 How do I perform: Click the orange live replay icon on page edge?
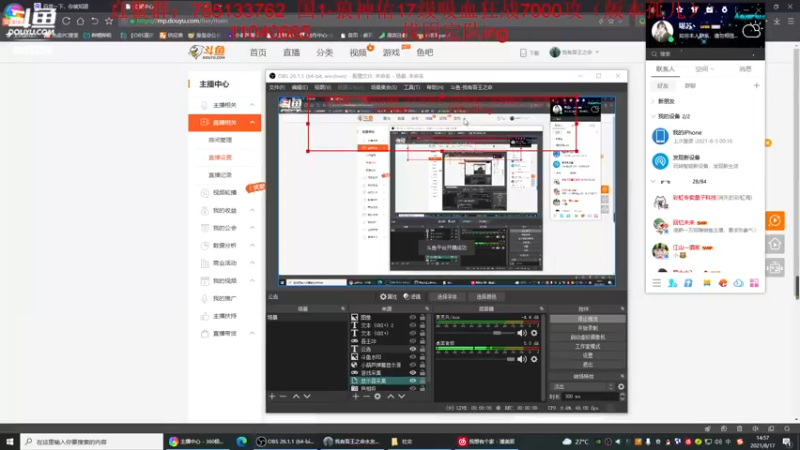tap(775, 221)
